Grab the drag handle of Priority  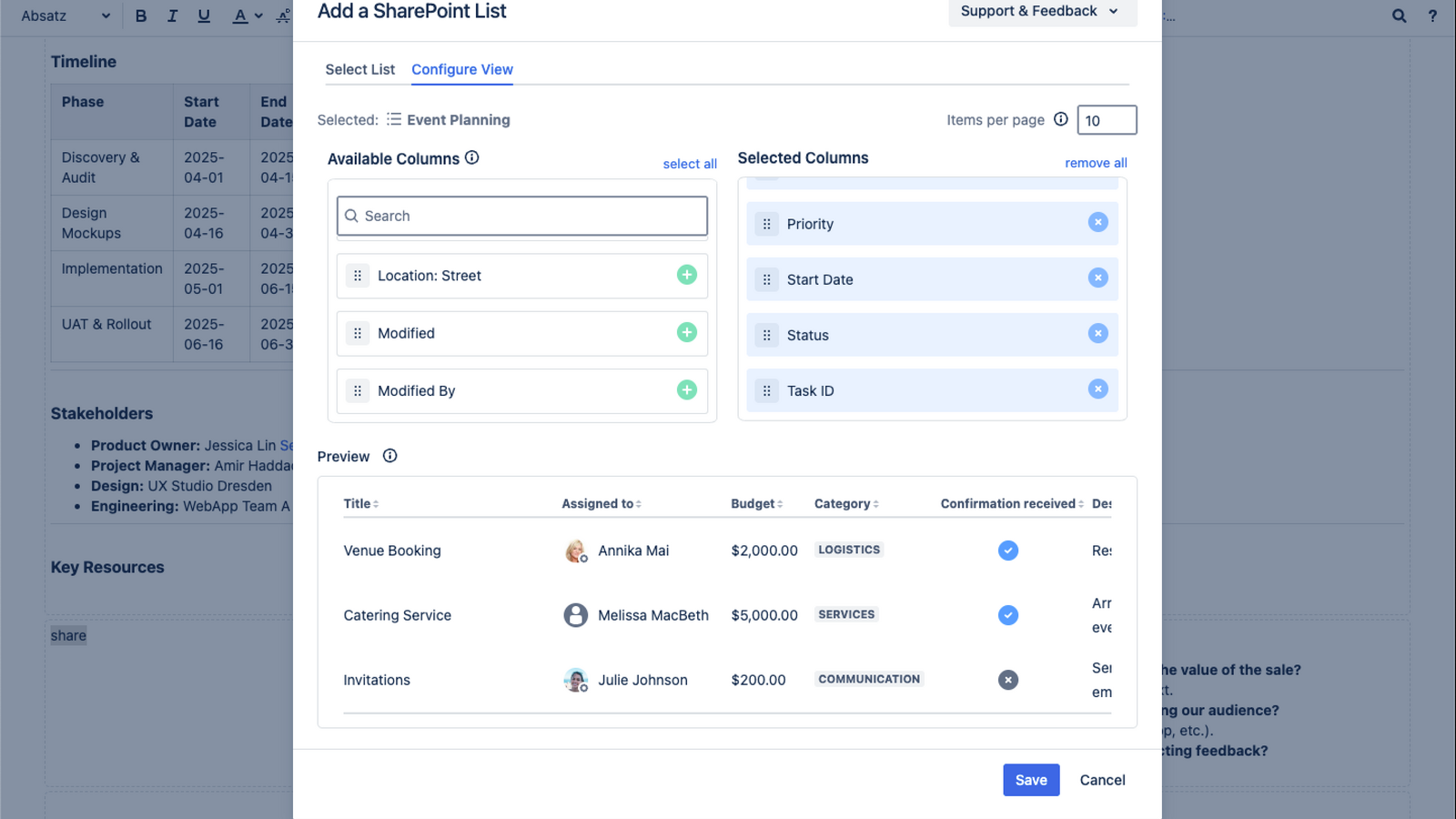[x=767, y=224]
